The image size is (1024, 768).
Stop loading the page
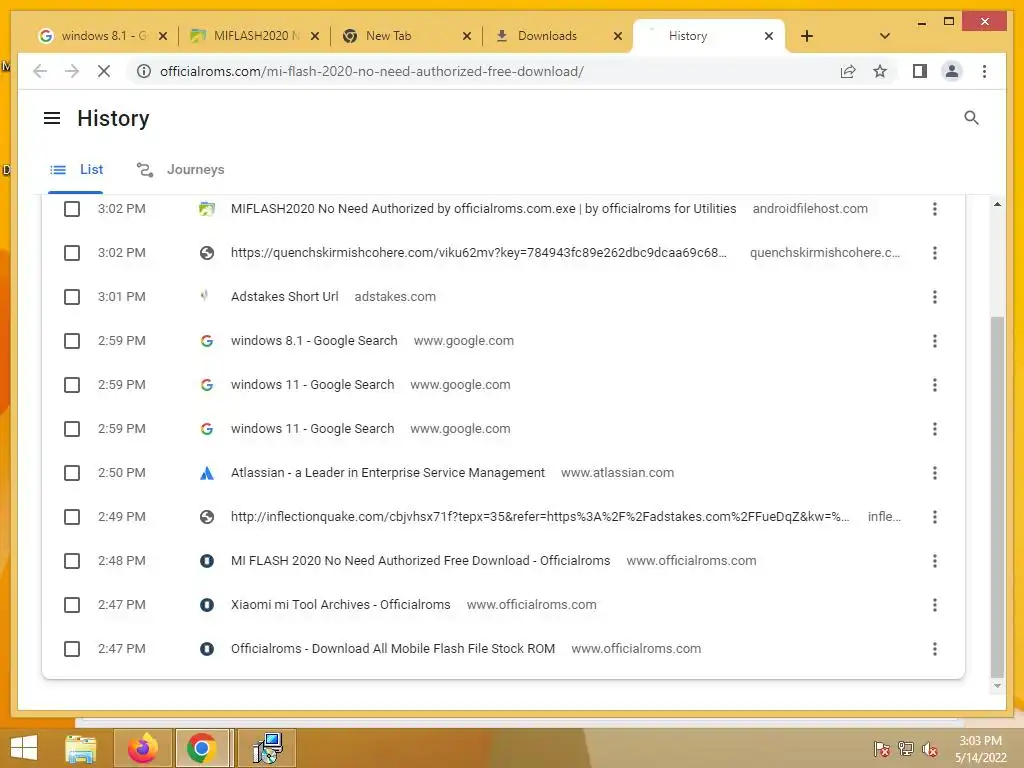(x=104, y=71)
